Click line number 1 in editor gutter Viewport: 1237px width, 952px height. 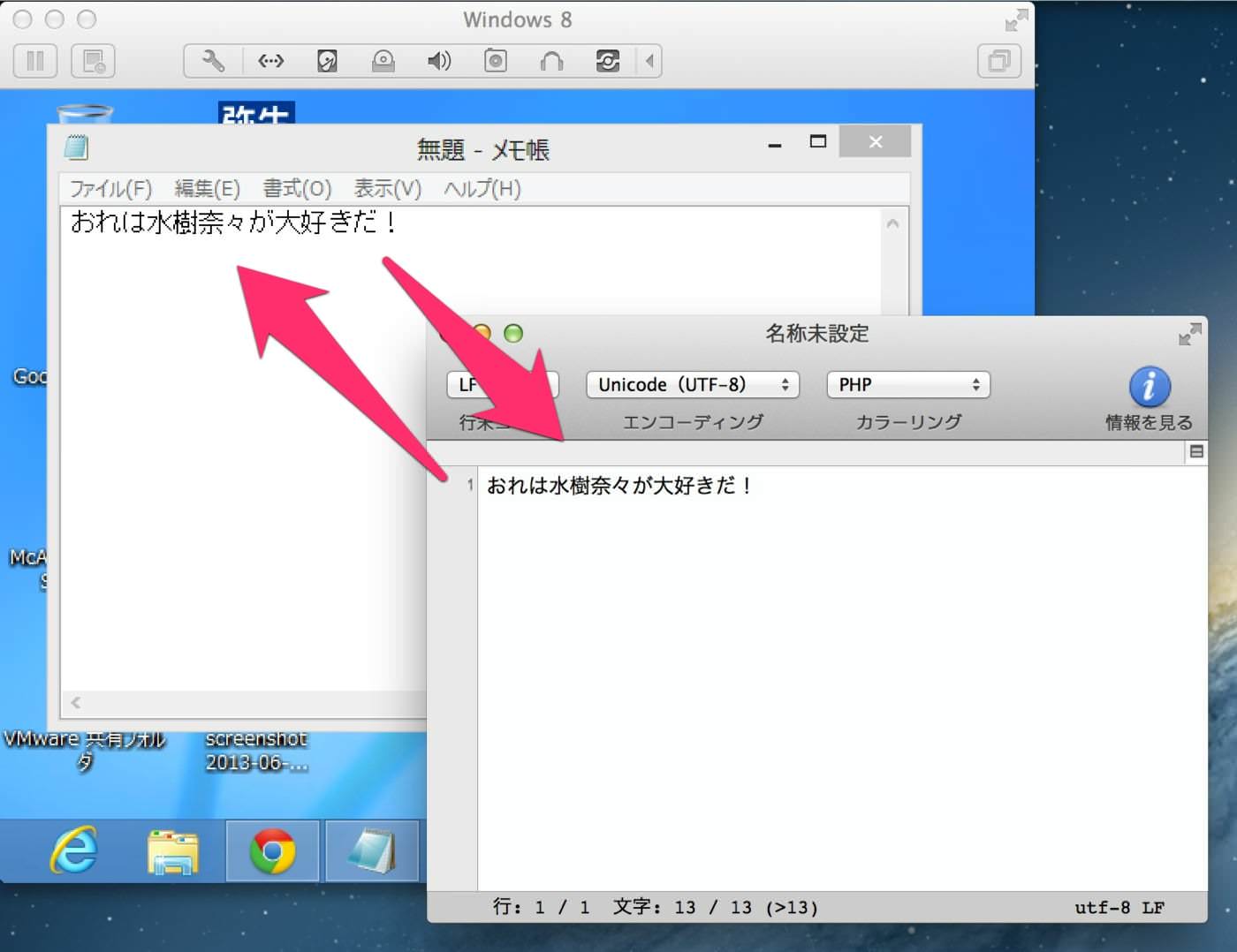[470, 485]
